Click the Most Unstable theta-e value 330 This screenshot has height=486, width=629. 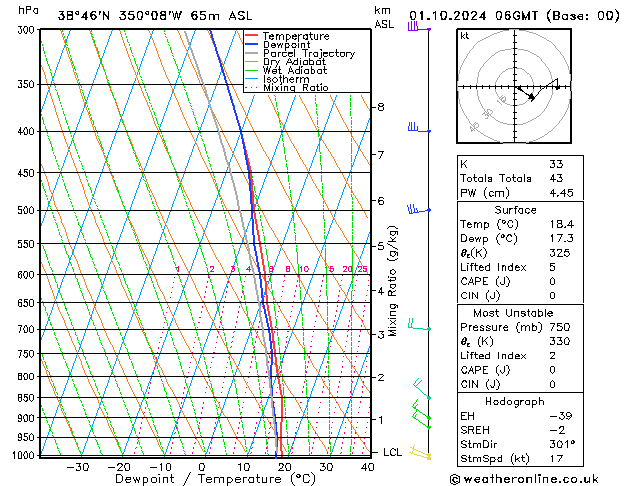tap(560, 341)
